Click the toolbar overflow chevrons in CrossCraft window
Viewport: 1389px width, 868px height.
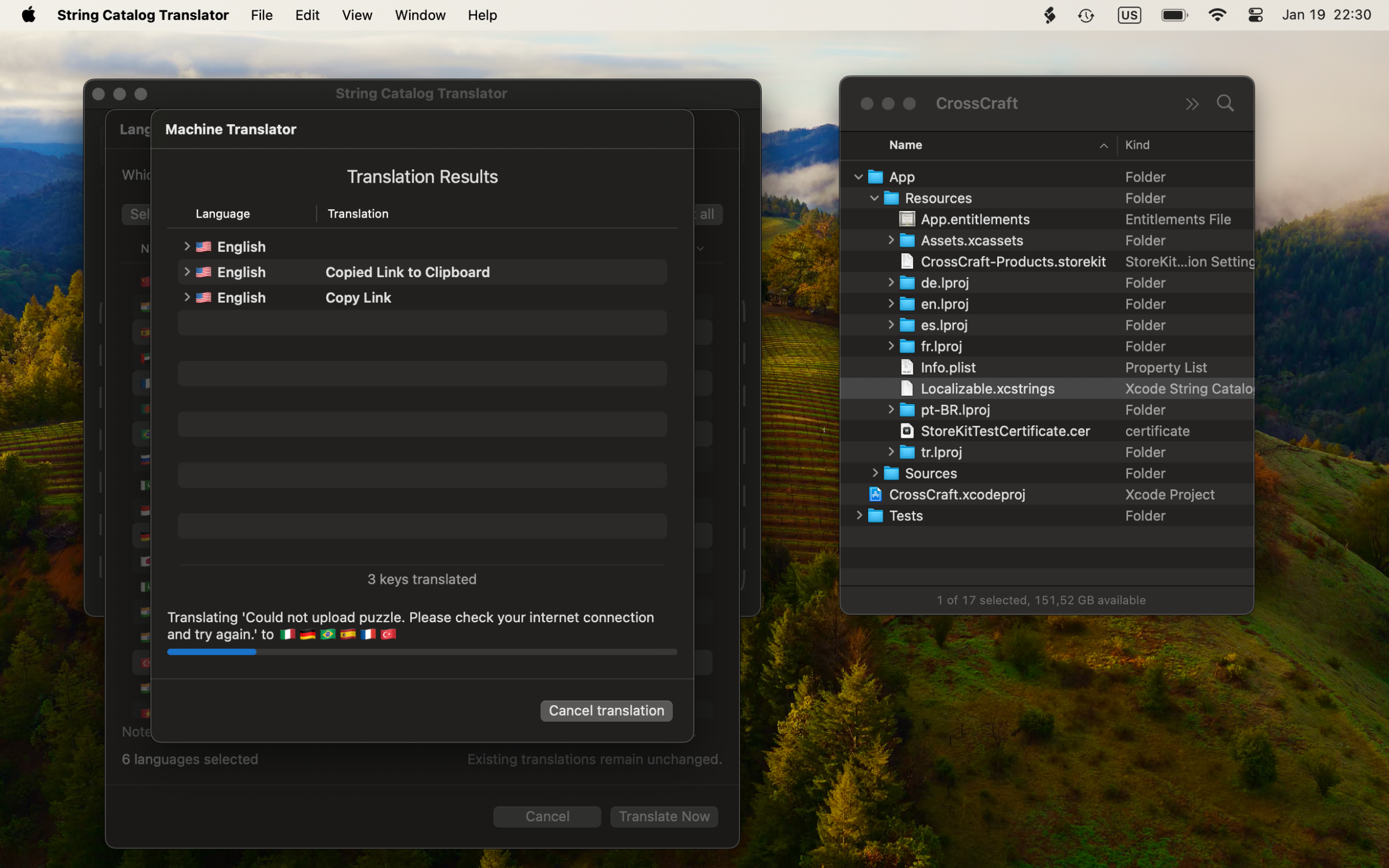point(1192,104)
